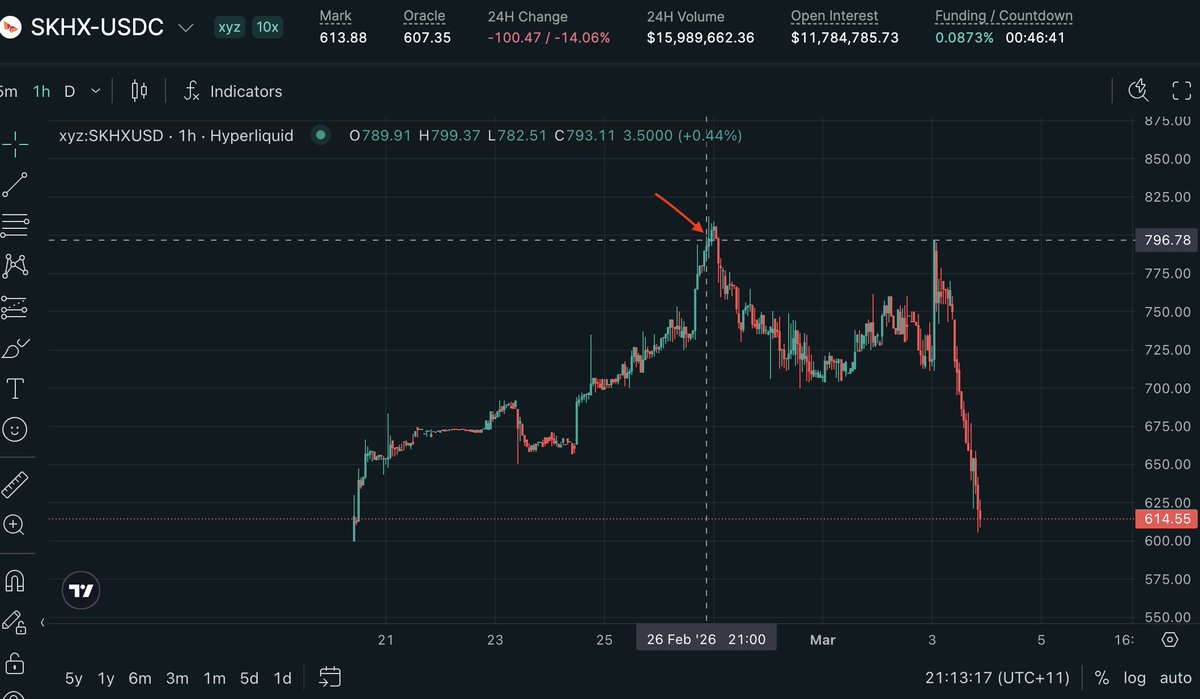The height and width of the screenshot is (699, 1200).
Task: Select the trend line drawing tool
Action: tap(15, 184)
